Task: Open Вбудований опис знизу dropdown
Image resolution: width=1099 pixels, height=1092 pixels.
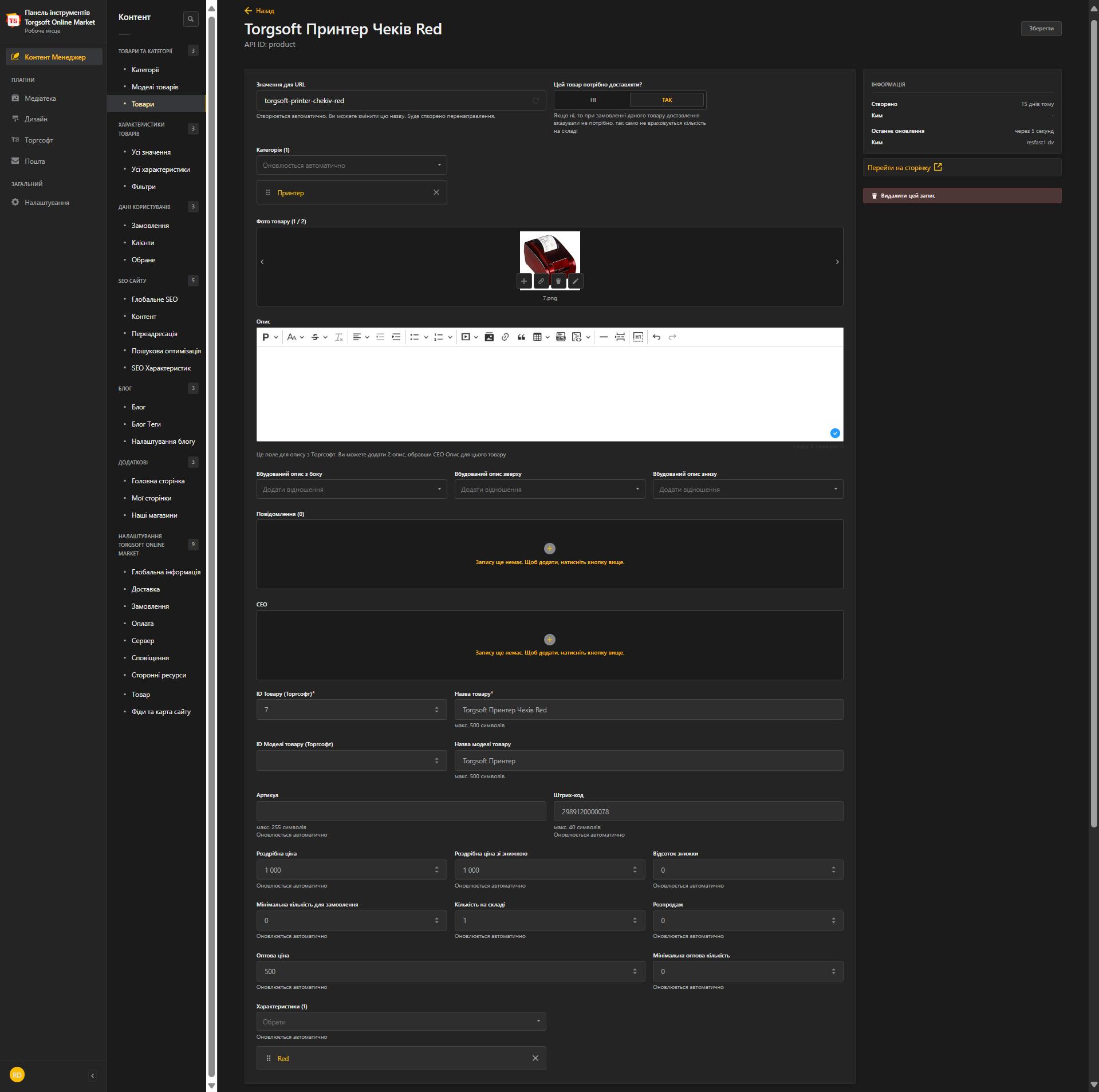Action: tap(748, 489)
